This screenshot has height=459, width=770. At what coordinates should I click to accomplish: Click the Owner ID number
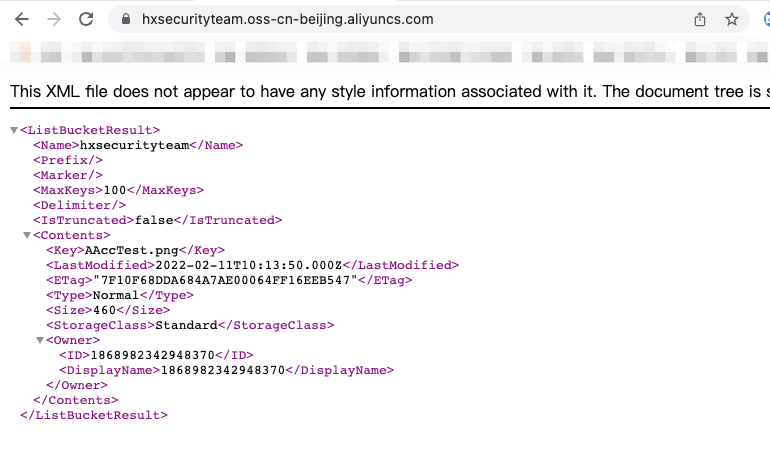(153, 355)
